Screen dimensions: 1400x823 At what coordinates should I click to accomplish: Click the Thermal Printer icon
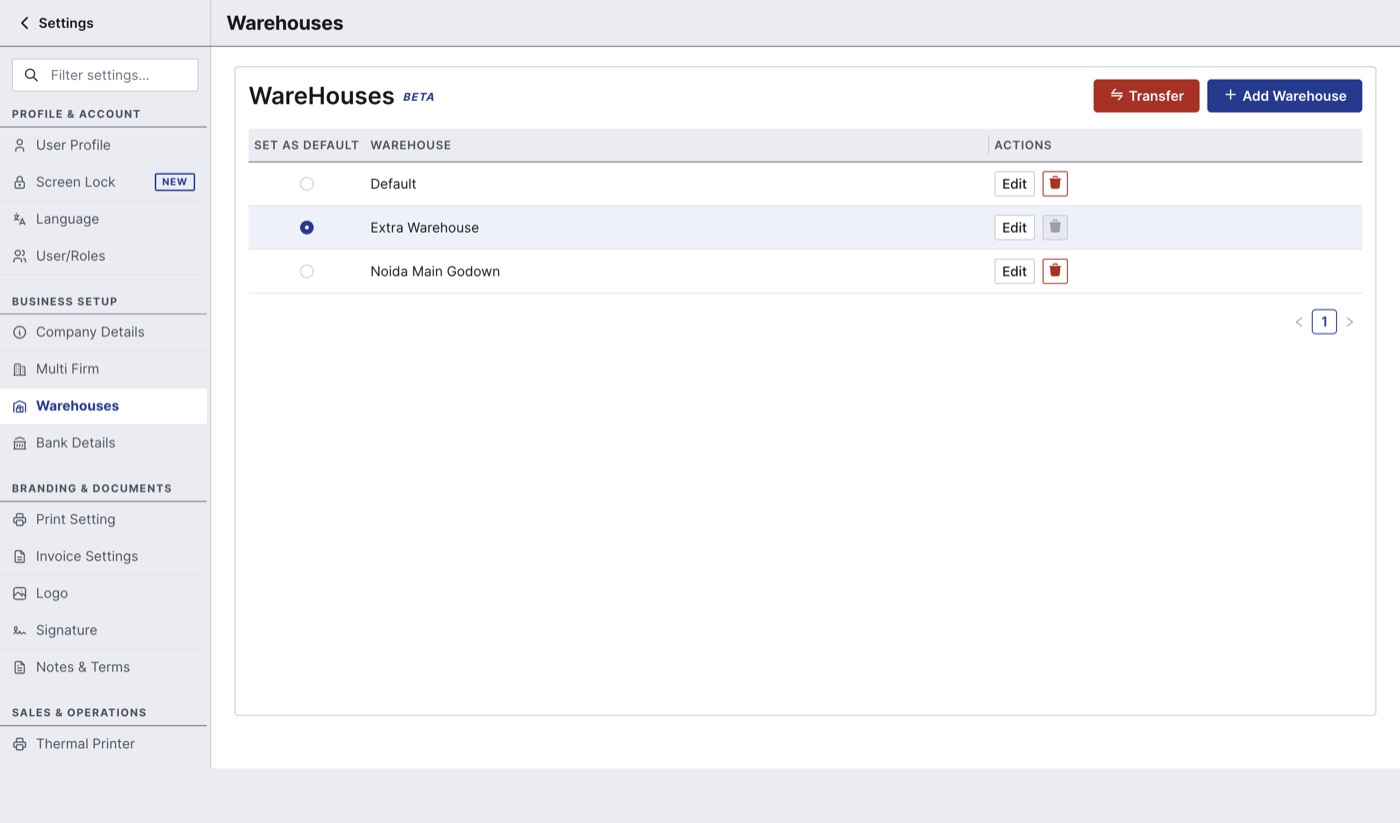(x=19, y=744)
